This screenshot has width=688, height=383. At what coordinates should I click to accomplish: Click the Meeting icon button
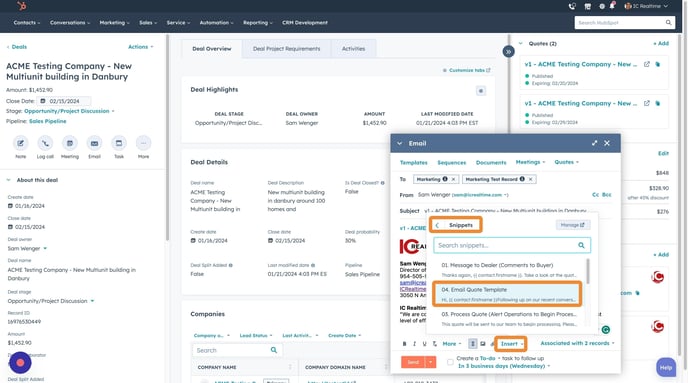pos(70,143)
